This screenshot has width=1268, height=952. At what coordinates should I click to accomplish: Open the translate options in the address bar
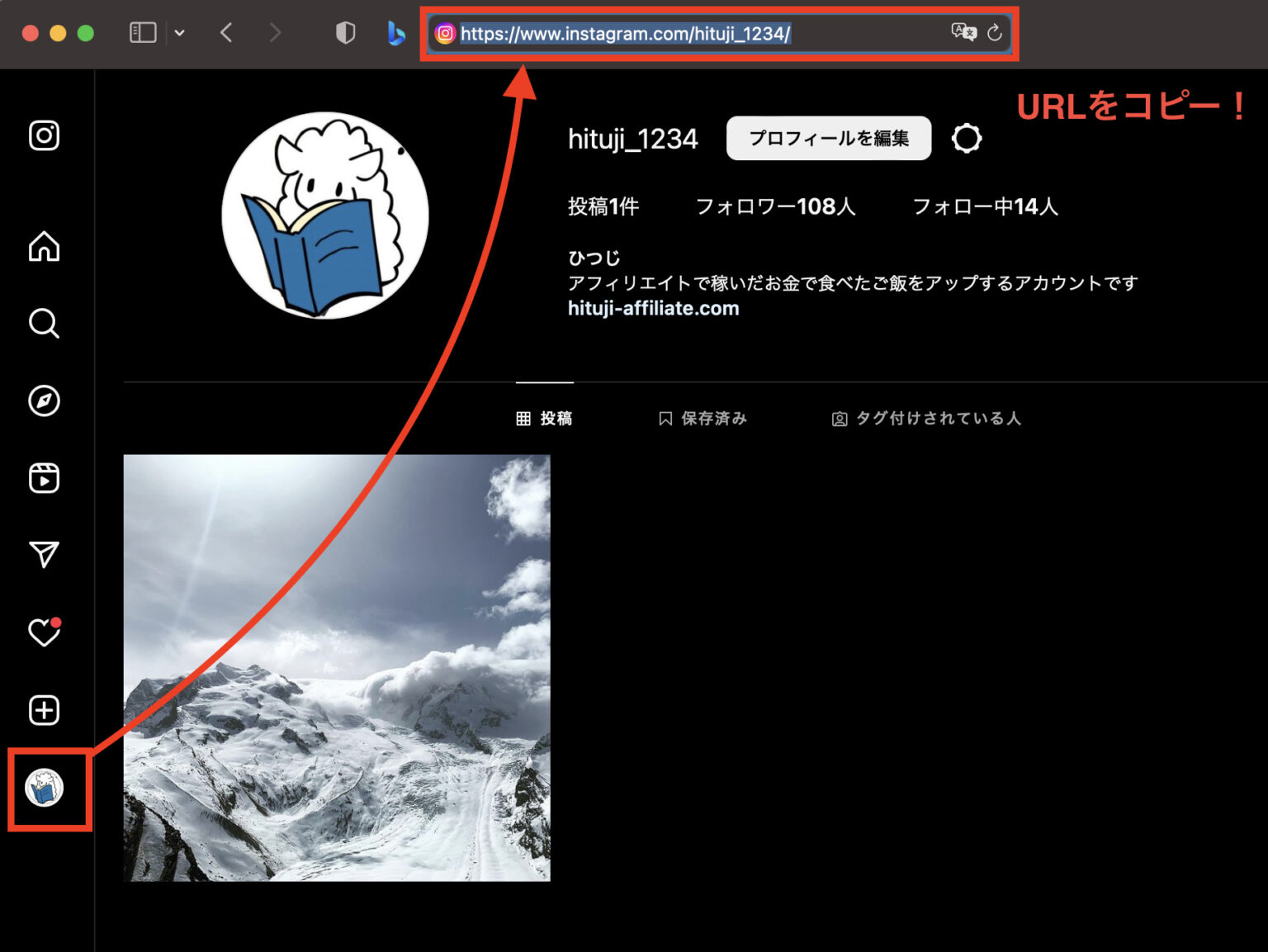pos(963,33)
